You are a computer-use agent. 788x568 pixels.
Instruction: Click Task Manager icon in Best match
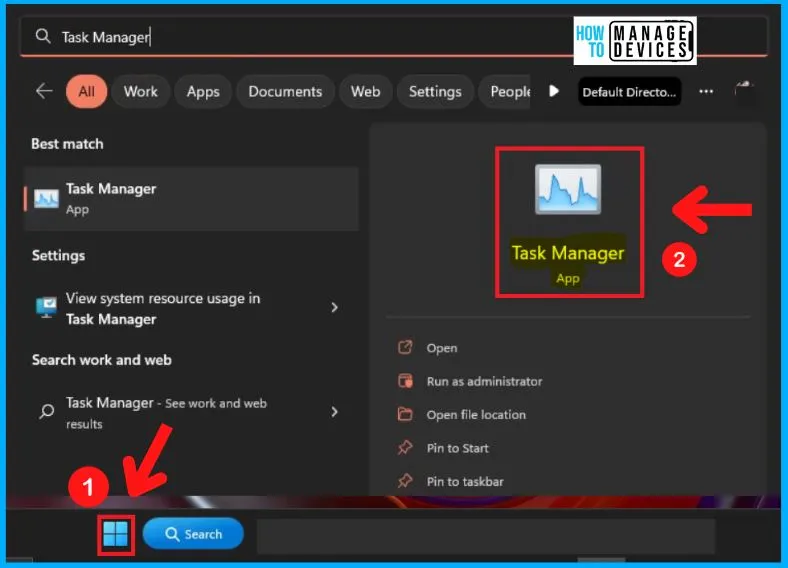pyautogui.click(x=46, y=199)
